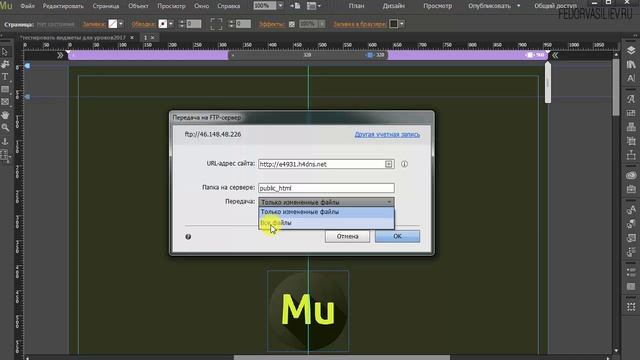Image resolution: width=640 pixels, height=360 pixels.
Task: Click the page-jump icon next to zoom
Action: point(295,6)
